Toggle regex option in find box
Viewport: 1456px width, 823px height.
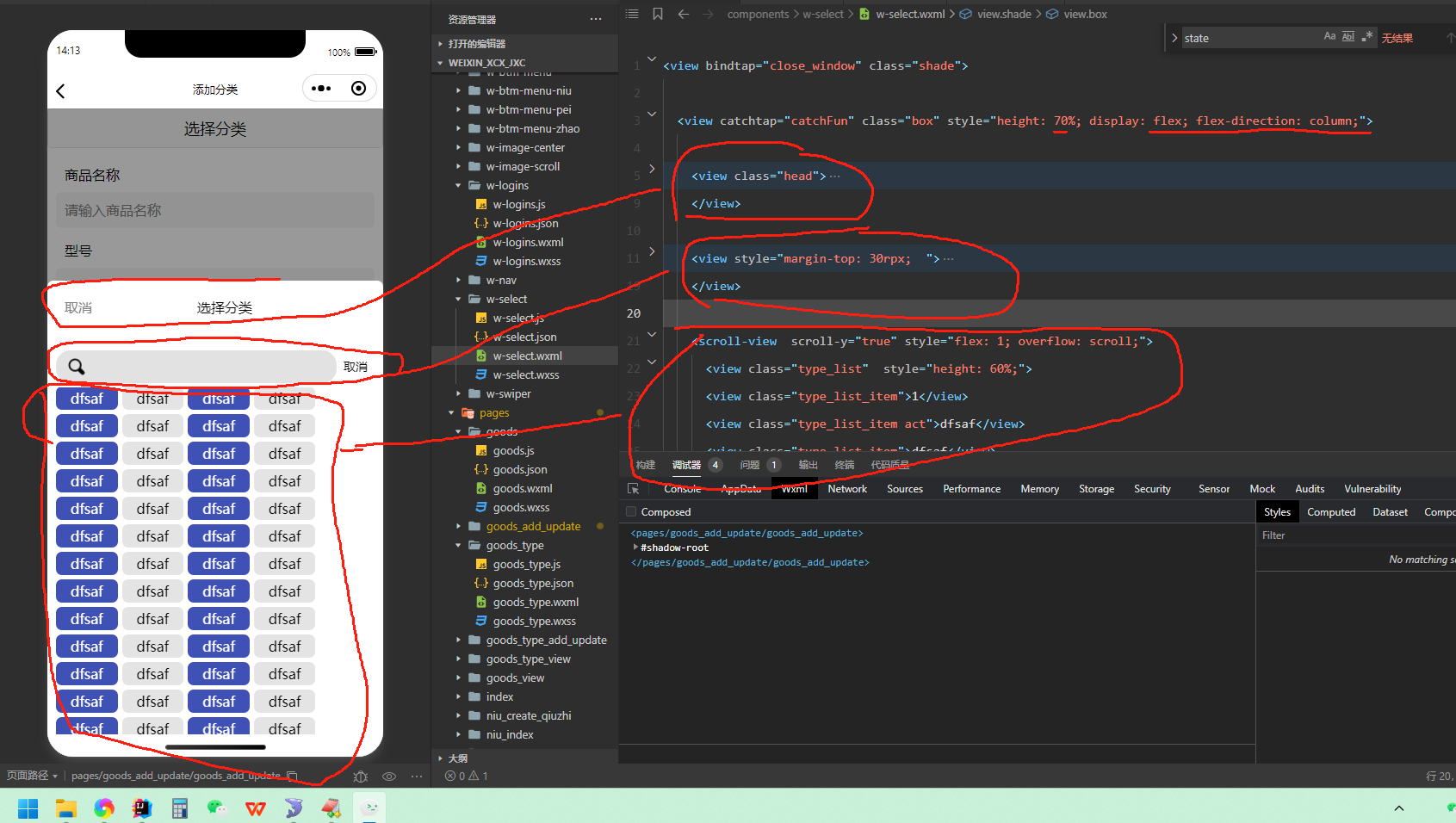[1367, 36]
